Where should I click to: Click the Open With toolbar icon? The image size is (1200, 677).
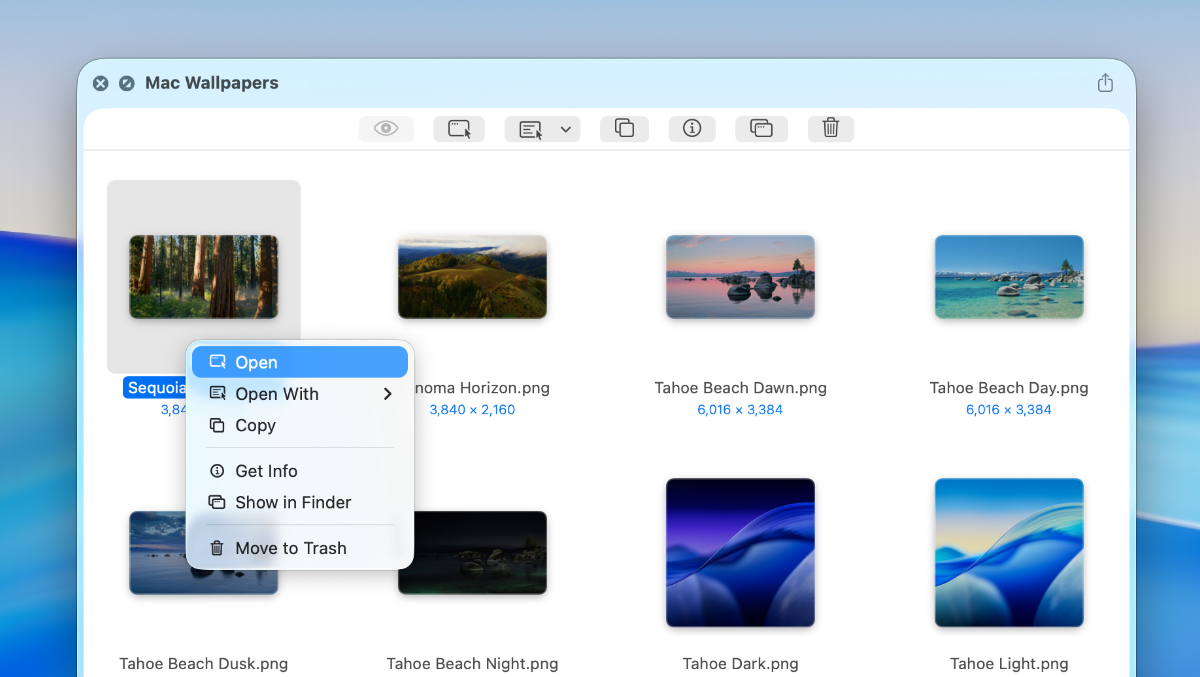[x=531, y=129]
